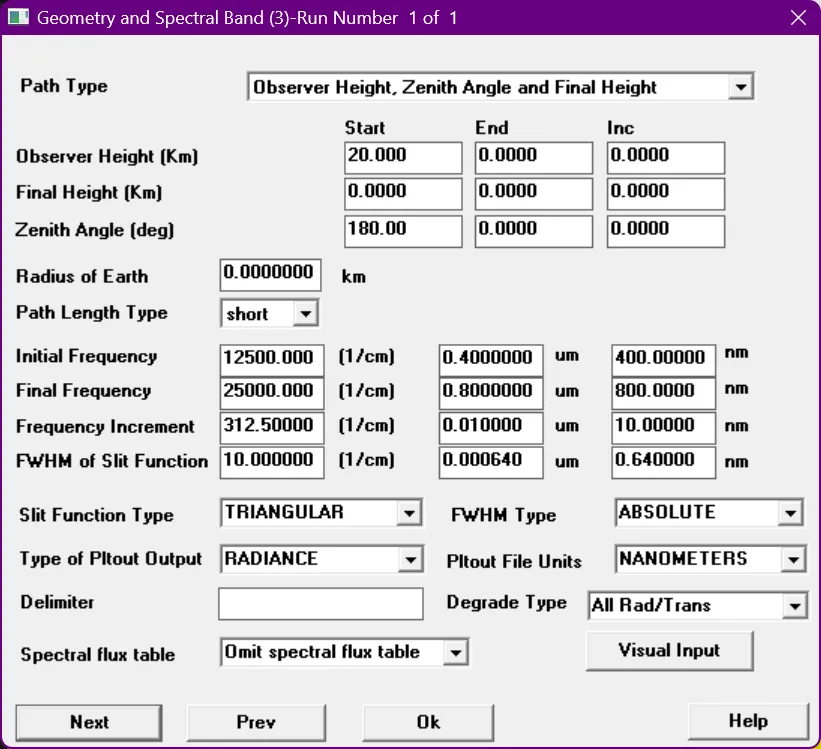821x749 pixels.
Task: Select the empty Delimiter text box
Action: pyautogui.click(x=321, y=604)
